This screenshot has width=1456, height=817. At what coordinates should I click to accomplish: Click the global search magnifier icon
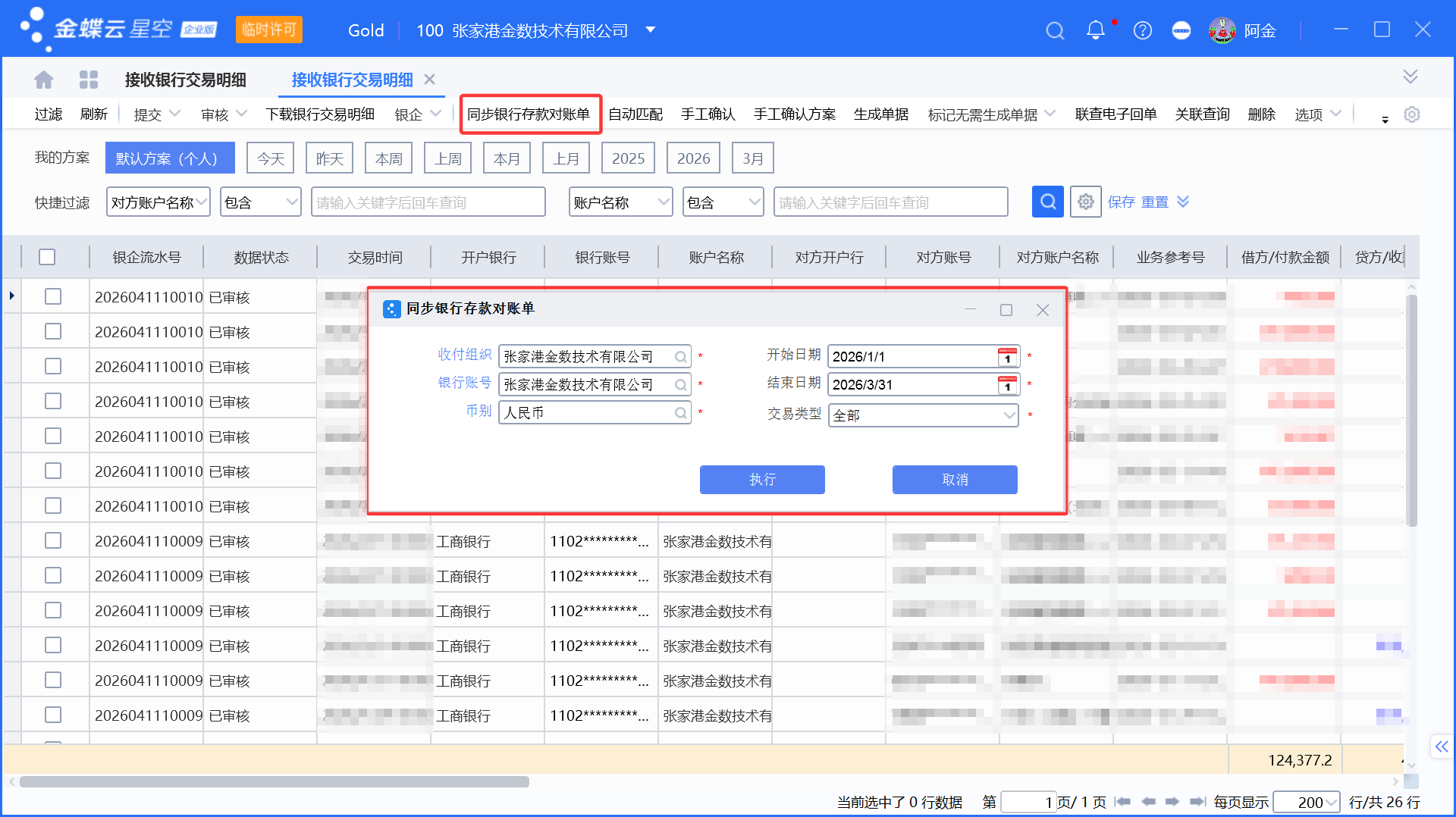[x=1055, y=30]
